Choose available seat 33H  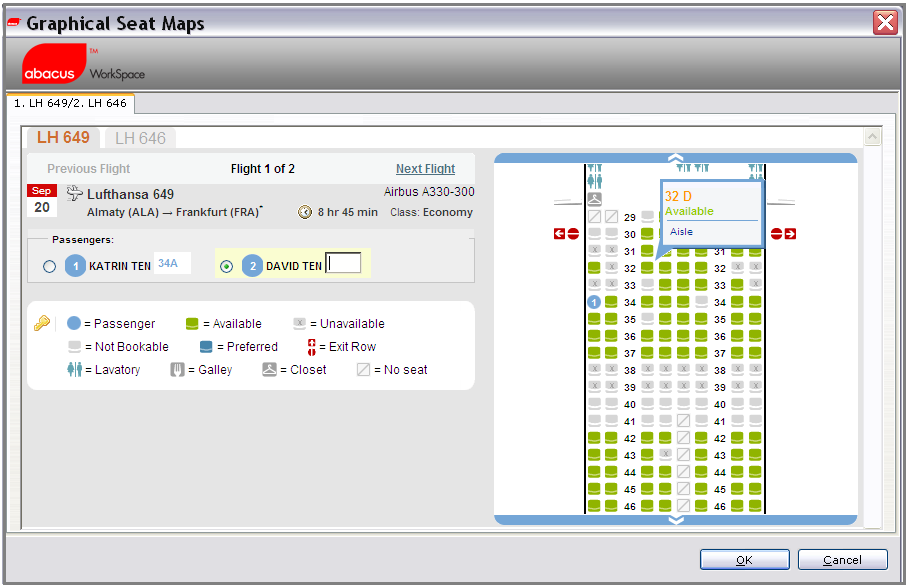pyautogui.click(x=737, y=285)
